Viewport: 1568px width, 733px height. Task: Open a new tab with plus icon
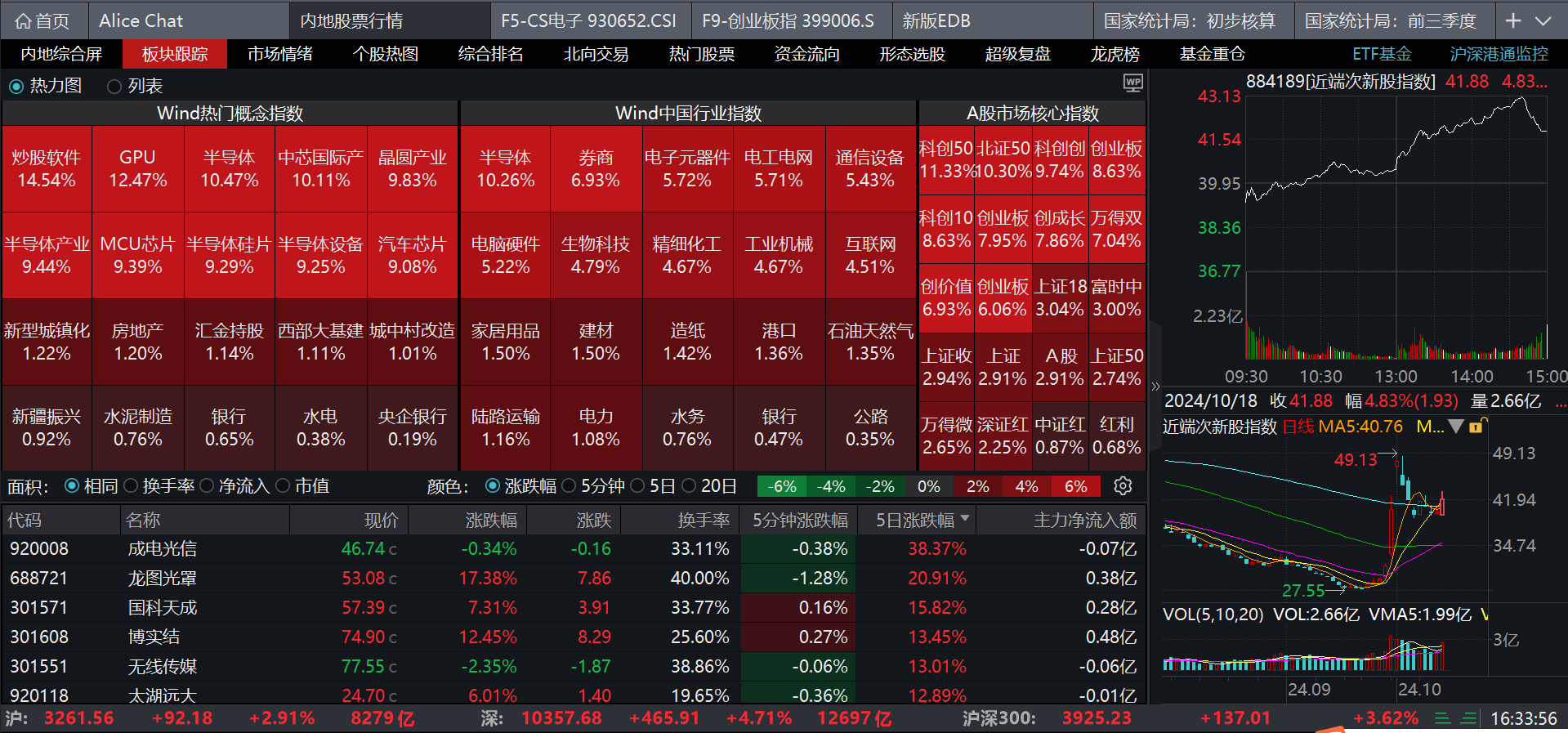(x=1513, y=20)
